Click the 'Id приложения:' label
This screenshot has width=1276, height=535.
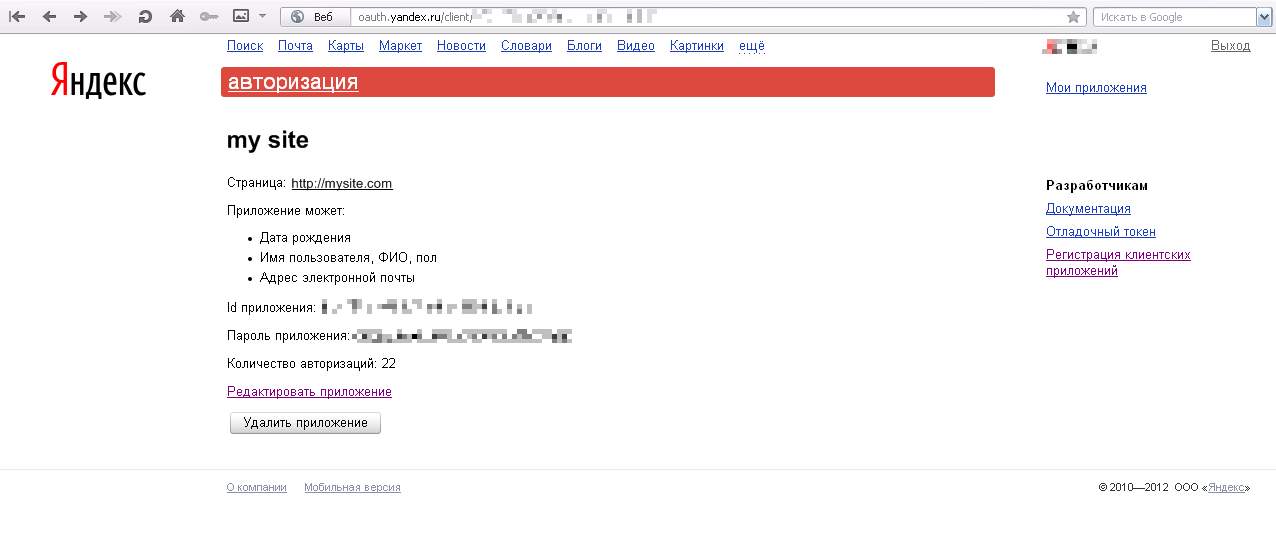coord(271,308)
